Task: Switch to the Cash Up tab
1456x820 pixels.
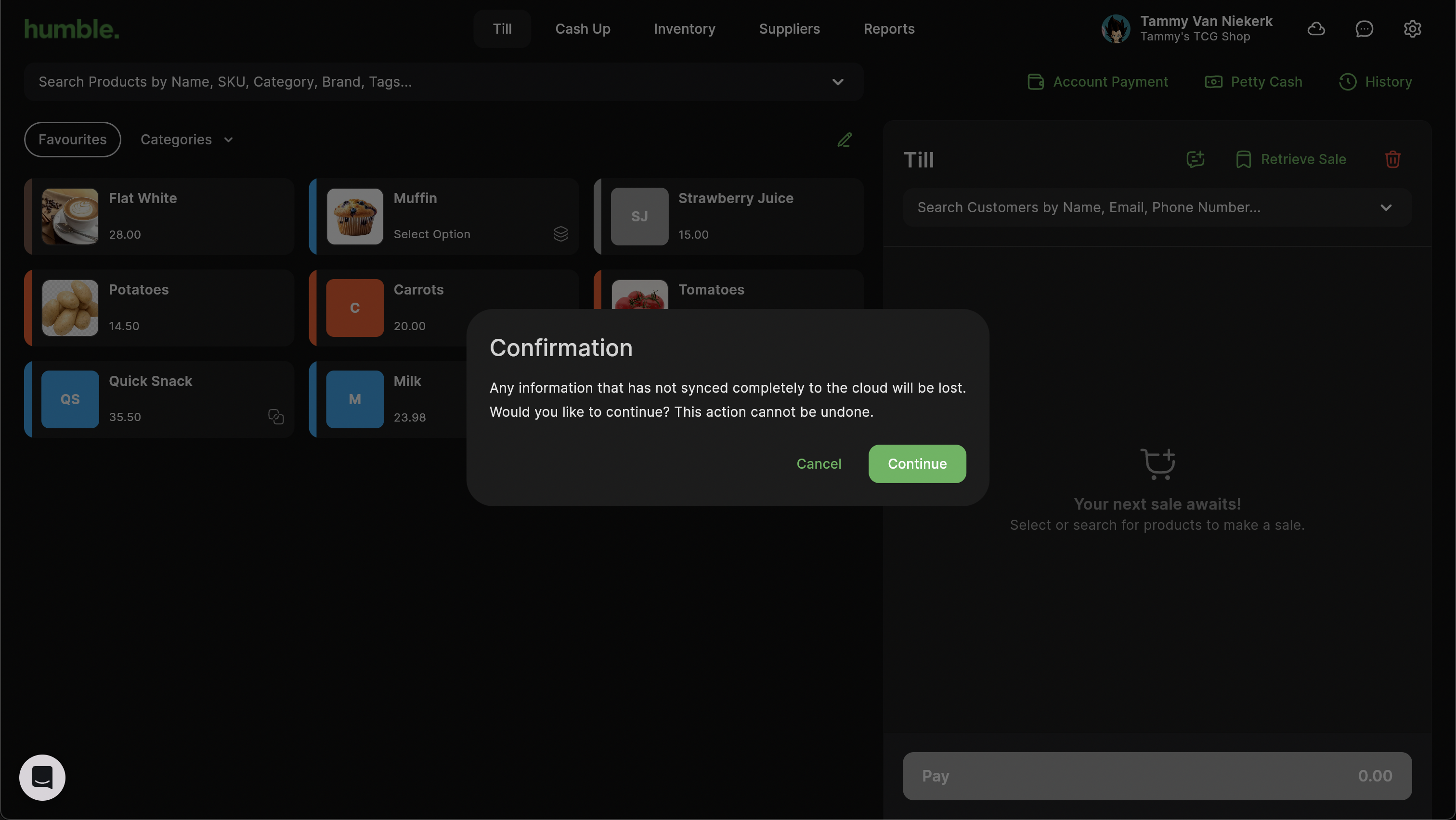Action: click(582, 29)
